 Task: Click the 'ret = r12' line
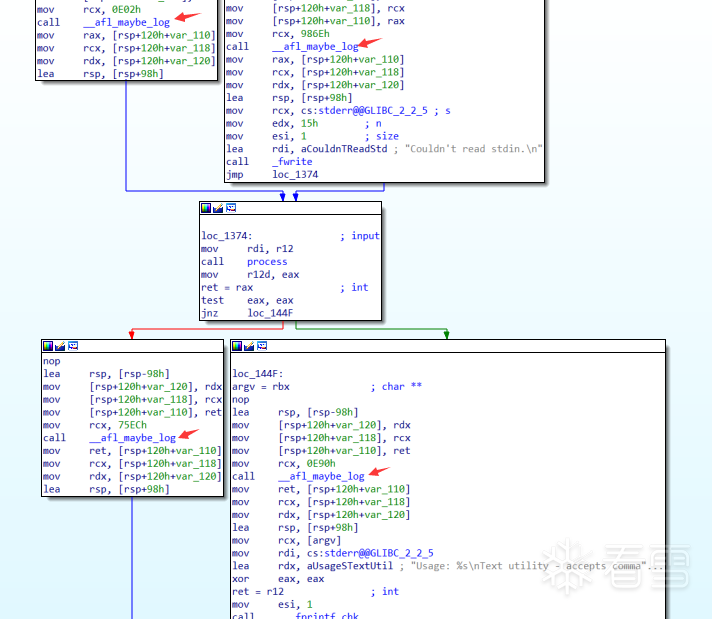pos(258,592)
